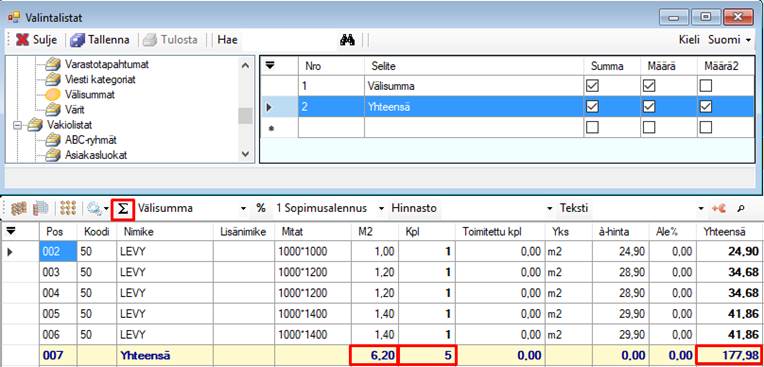The image size is (764, 367).
Task: Open the Teksti dropdown
Action: (701, 209)
